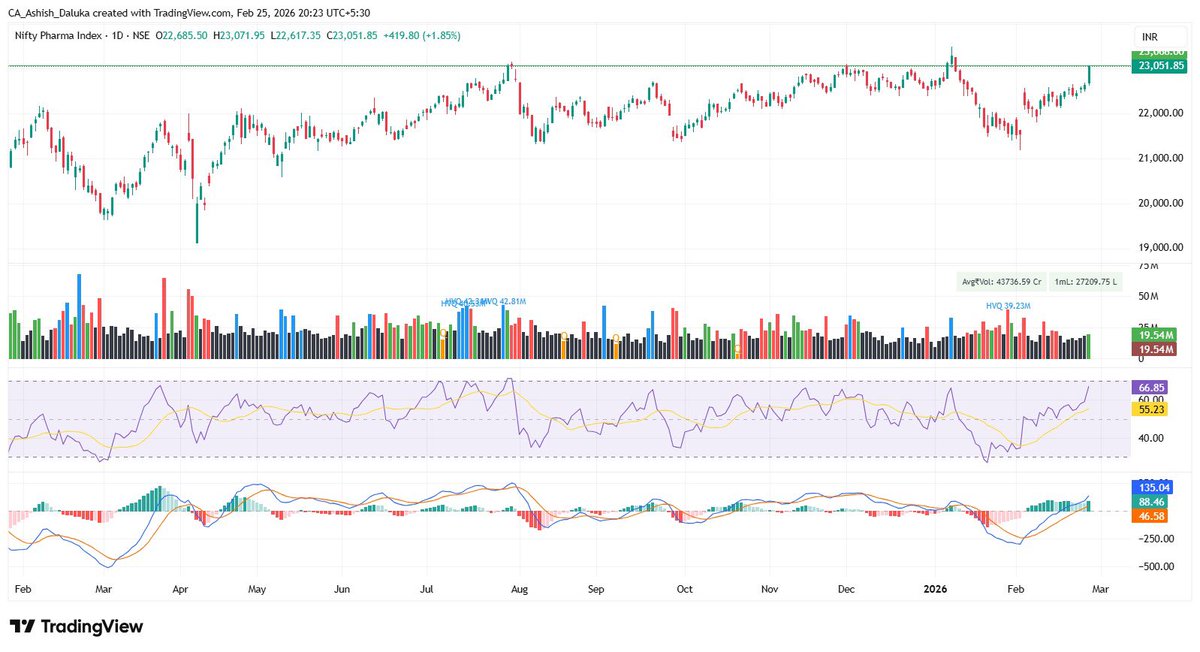This screenshot has width=1200, height=652.
Task: Click the 20,000.00 price axis label
Action: tap(1161, 203)
